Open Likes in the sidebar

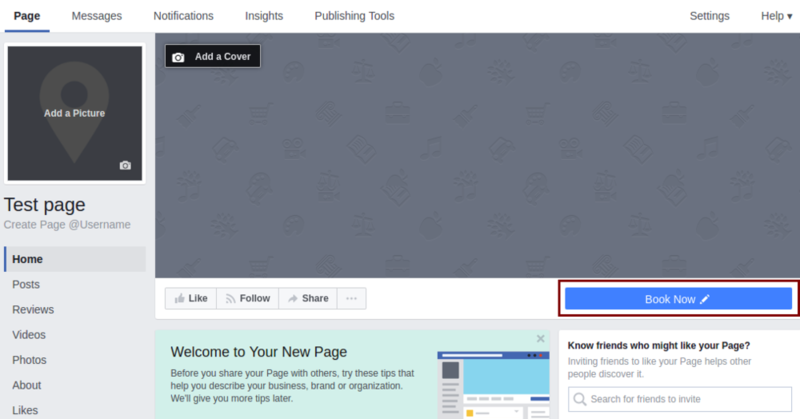click(25, 410)
